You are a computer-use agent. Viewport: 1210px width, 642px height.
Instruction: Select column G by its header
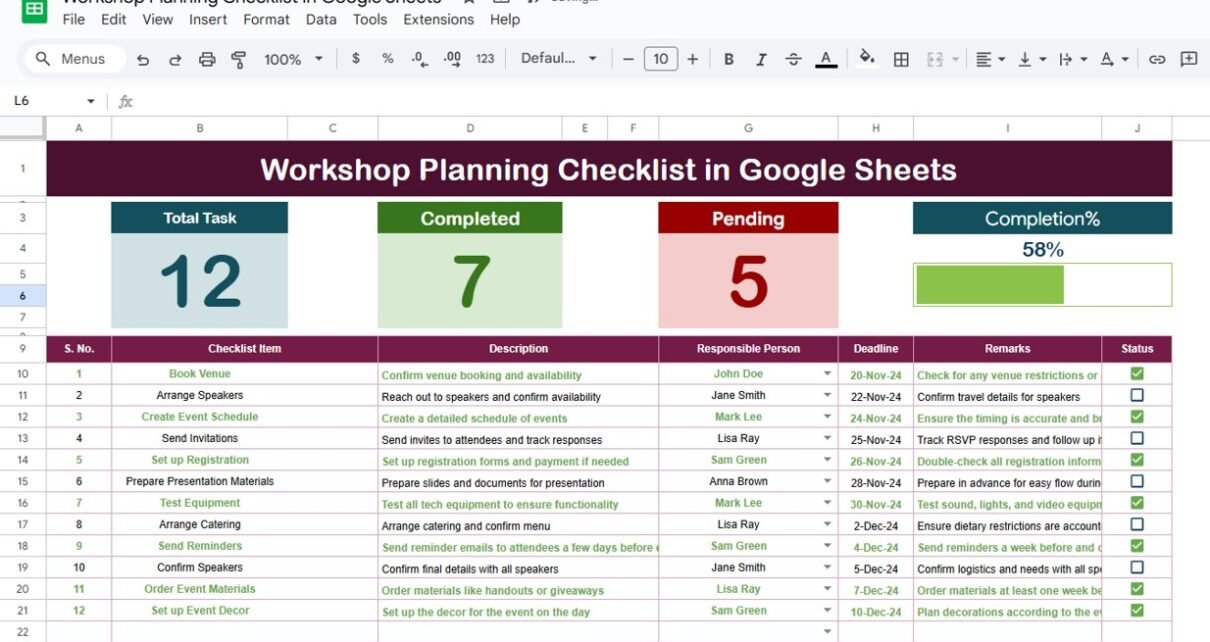(x=748, y=128)
